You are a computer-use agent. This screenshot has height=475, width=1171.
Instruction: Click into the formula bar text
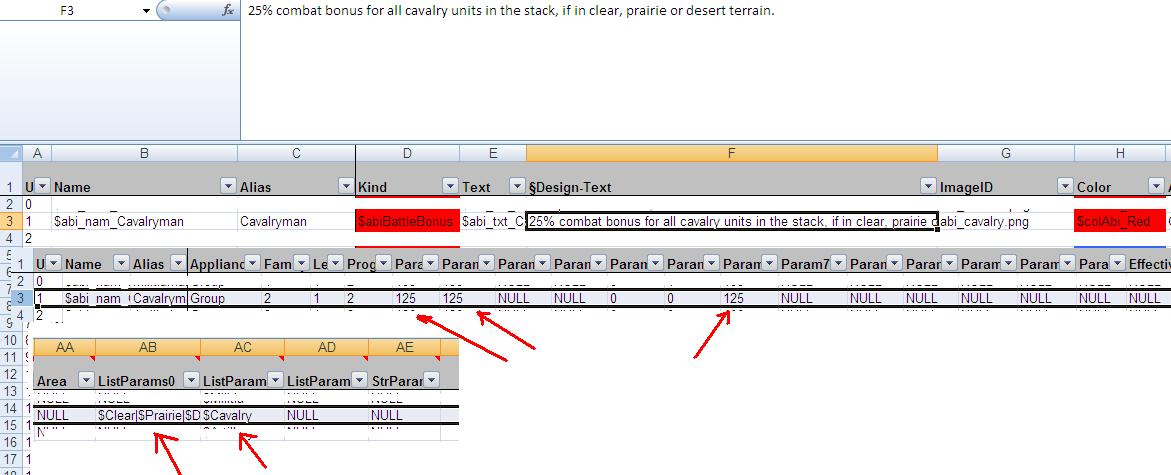(x=600, y=10)
